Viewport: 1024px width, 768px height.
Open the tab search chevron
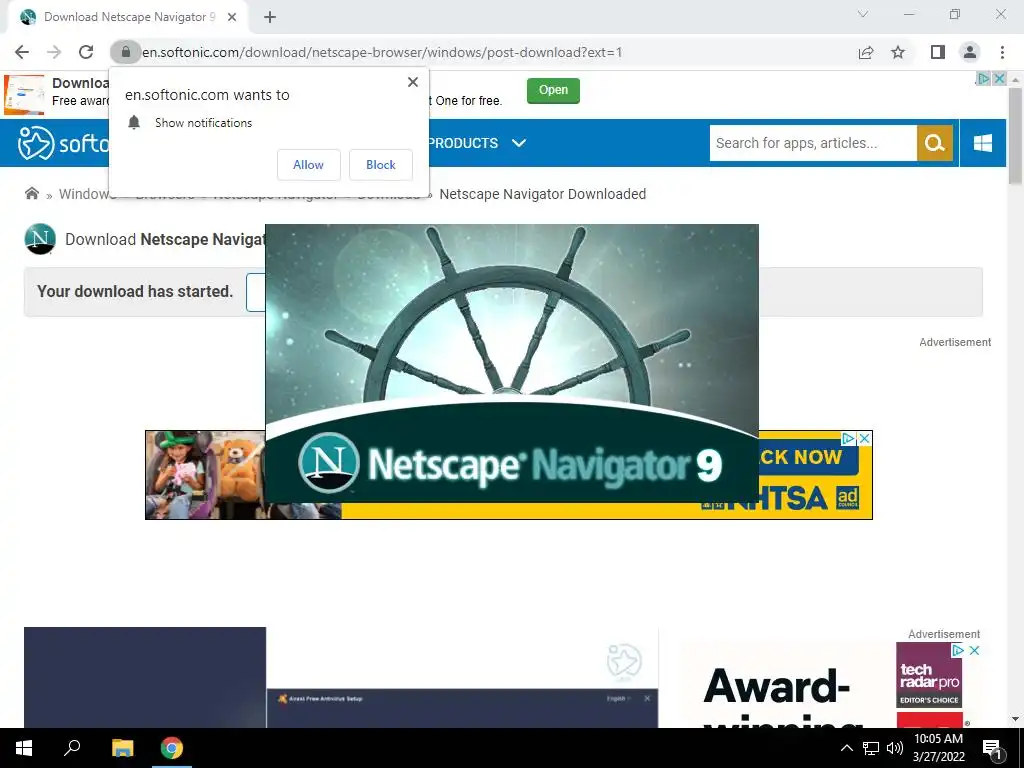point(863,14)
